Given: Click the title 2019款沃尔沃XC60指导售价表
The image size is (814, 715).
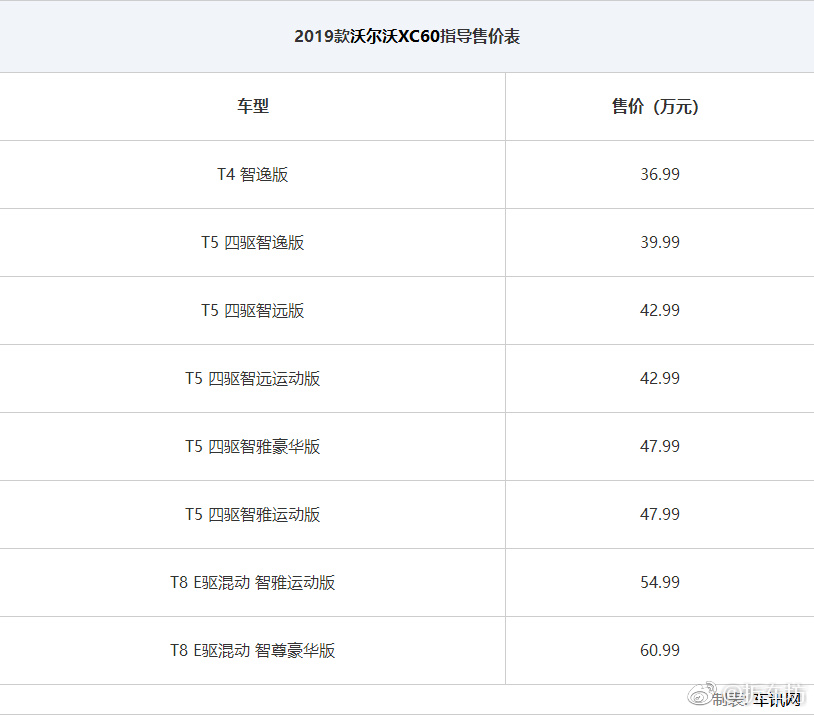Looking at the screenshot, I should click(407, 36).
